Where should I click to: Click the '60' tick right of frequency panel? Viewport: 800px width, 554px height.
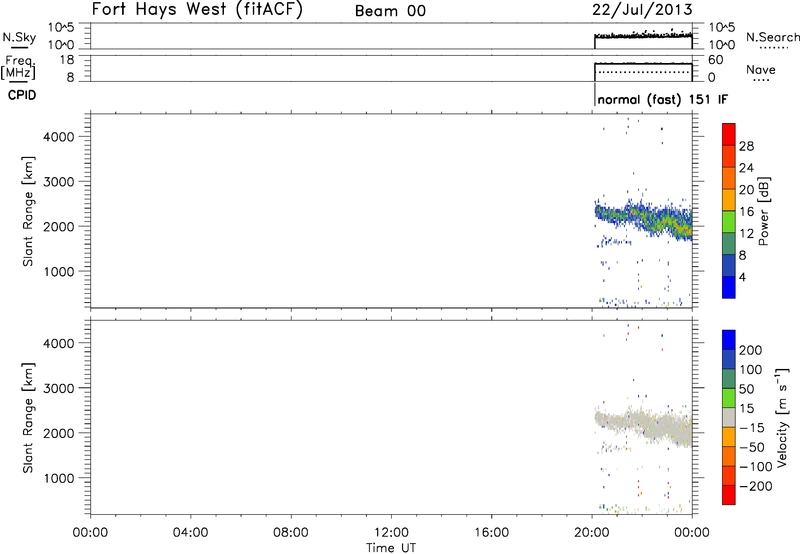tap(715, 60)
